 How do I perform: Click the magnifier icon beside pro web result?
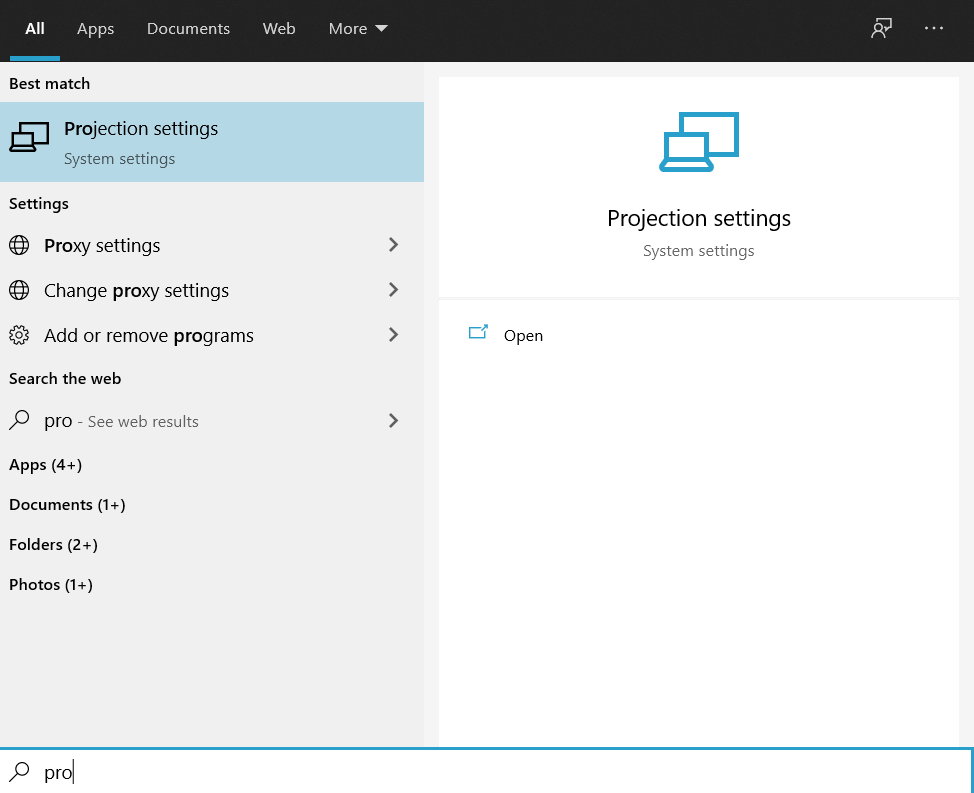coord(19,421)
